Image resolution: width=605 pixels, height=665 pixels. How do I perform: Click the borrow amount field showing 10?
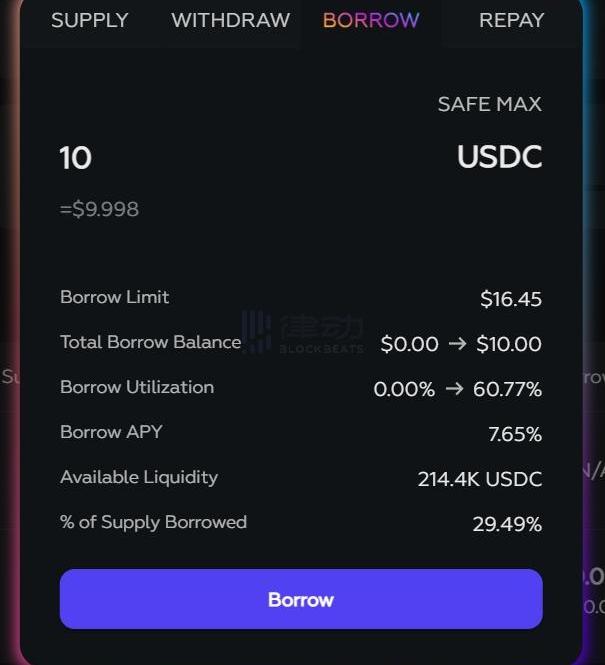click(76, 158)
